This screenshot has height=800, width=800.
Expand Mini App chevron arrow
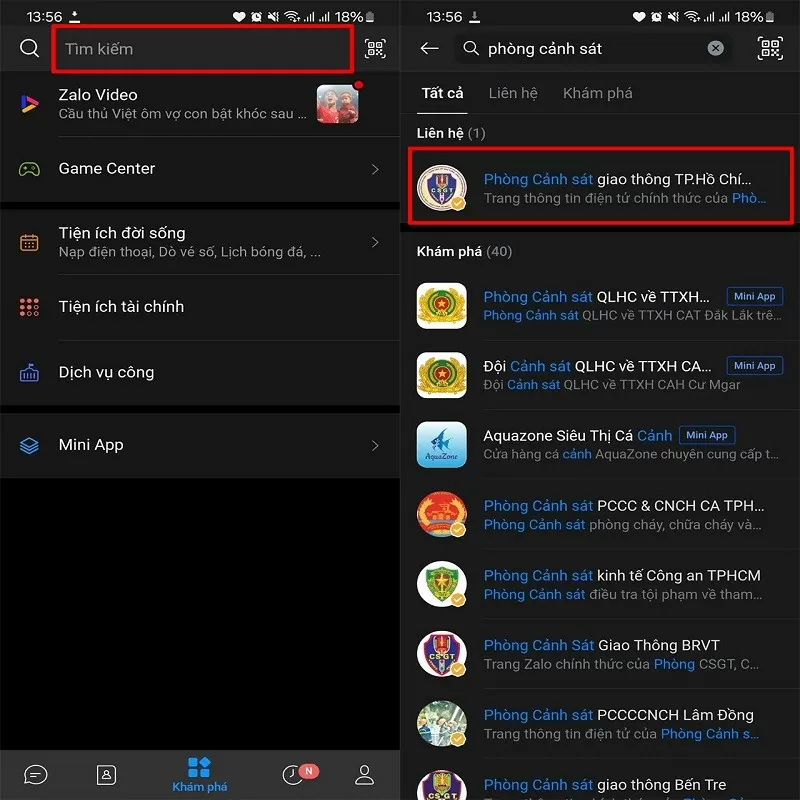pyautogui.click(x=375, y=445)
